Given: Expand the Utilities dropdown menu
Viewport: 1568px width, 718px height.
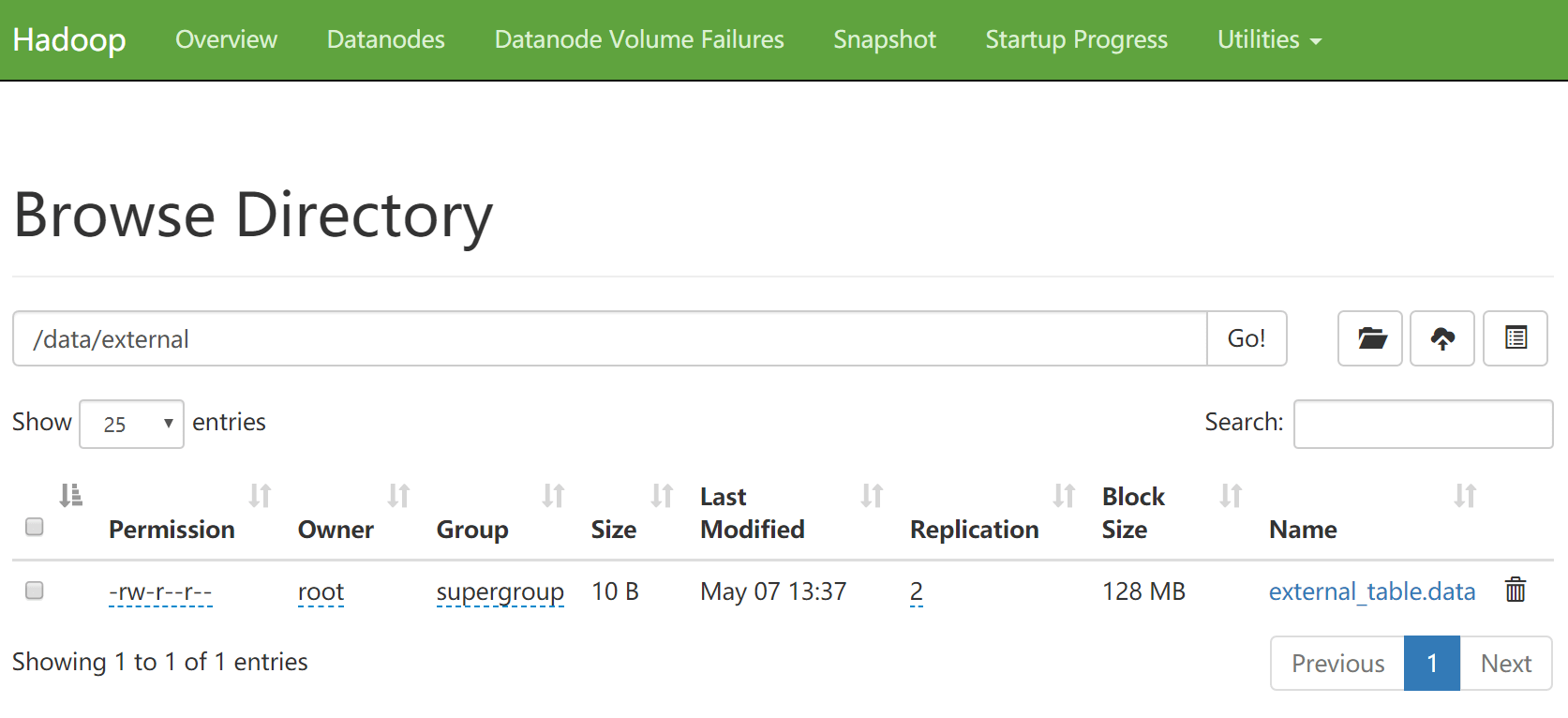Looking at the screenshot, I should click(x=1269, y=39).
